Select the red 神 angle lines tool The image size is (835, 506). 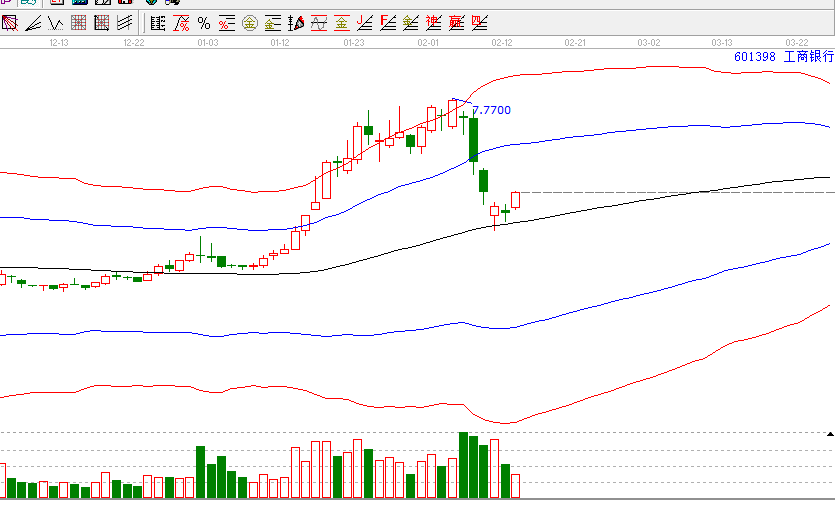[433, 23]
